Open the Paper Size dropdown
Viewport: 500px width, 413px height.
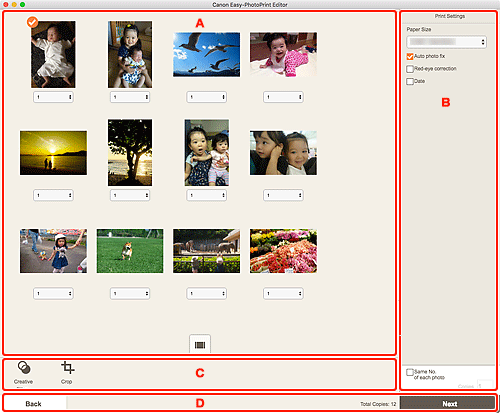(x=446, y=42)
